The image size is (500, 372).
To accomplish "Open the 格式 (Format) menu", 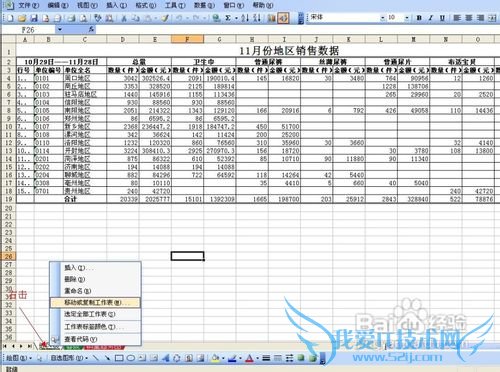I will pos(145,5).
